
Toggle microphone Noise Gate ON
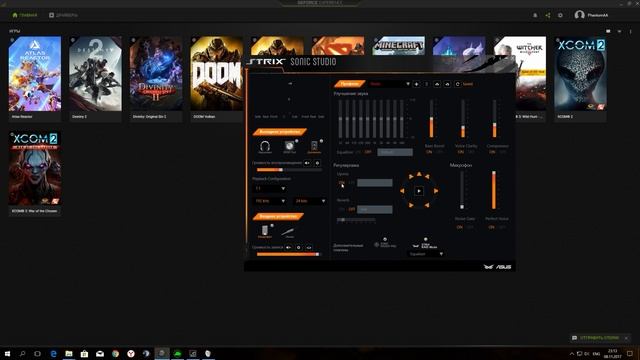pyautogui.click(x=460, y=227)
